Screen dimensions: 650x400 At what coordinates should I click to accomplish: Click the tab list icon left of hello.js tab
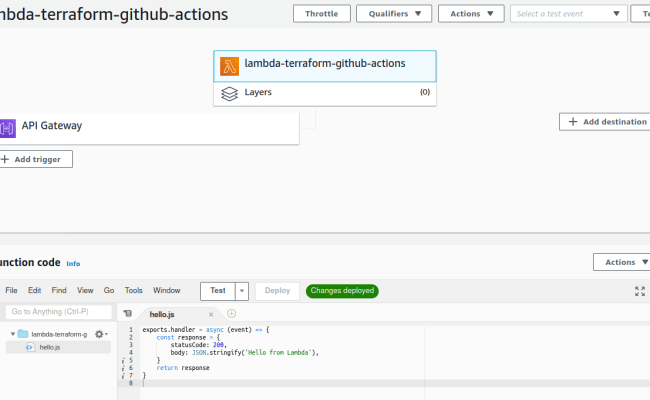128,313
